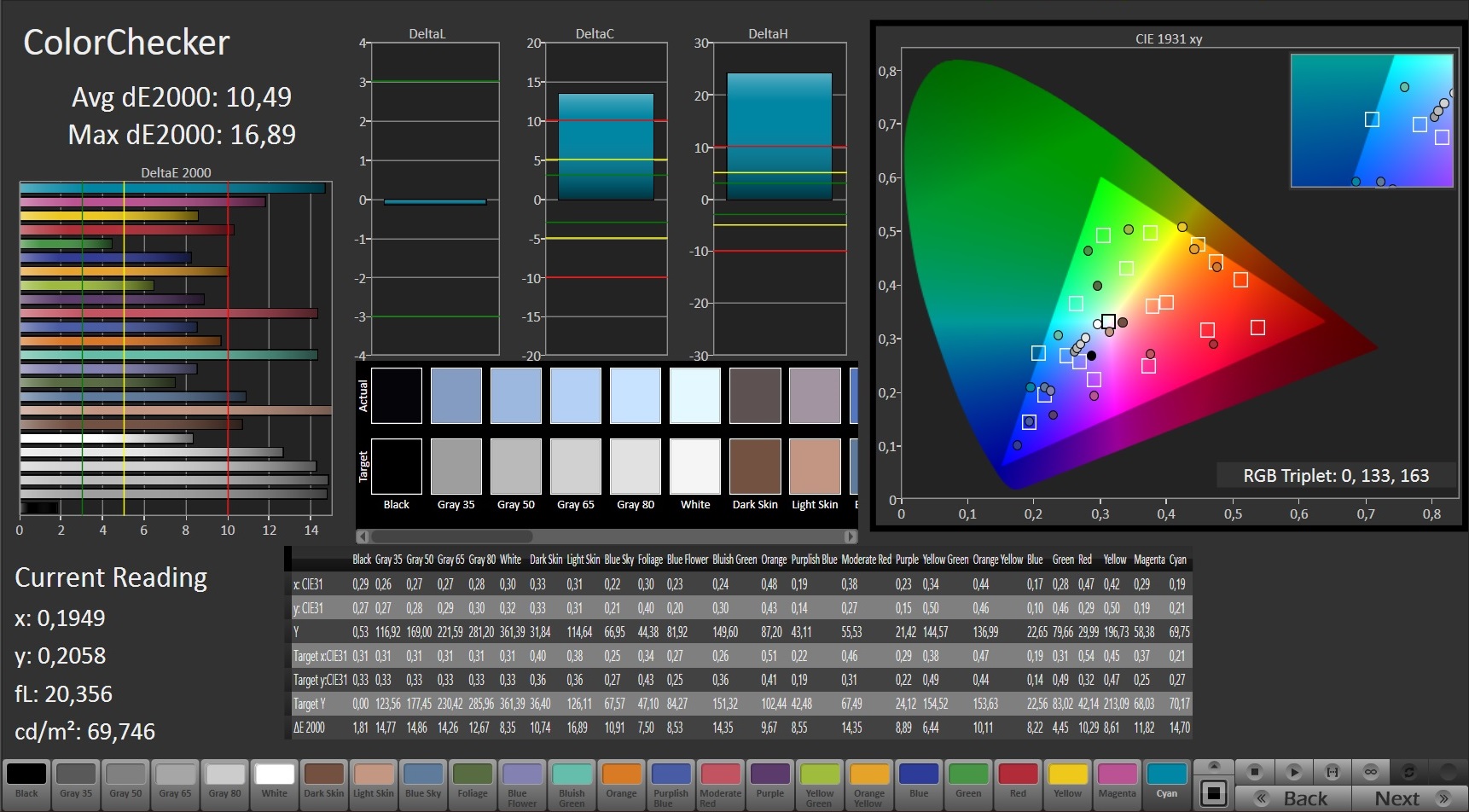Image resolution: width=1469 pixels, height=812 pixels.
Task: Click the Actual White patch in comparison
Action: pyautogui.click(x=695, y=396)
